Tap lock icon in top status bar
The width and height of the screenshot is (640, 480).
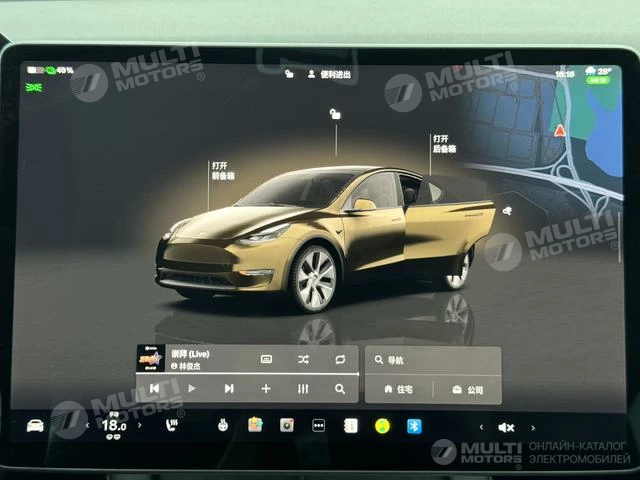pos(289,73)
